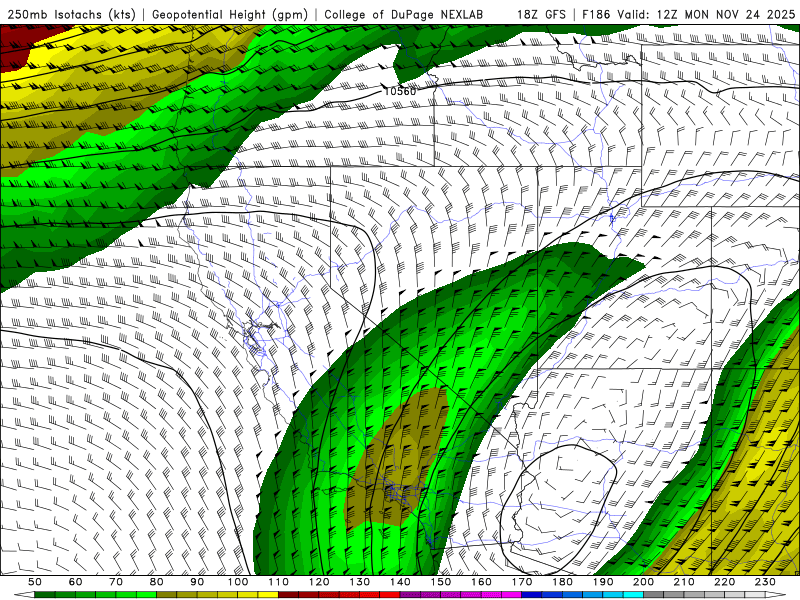Click the '110' value on the color scale
Viewport: 800px width, 600px height.
279,582
